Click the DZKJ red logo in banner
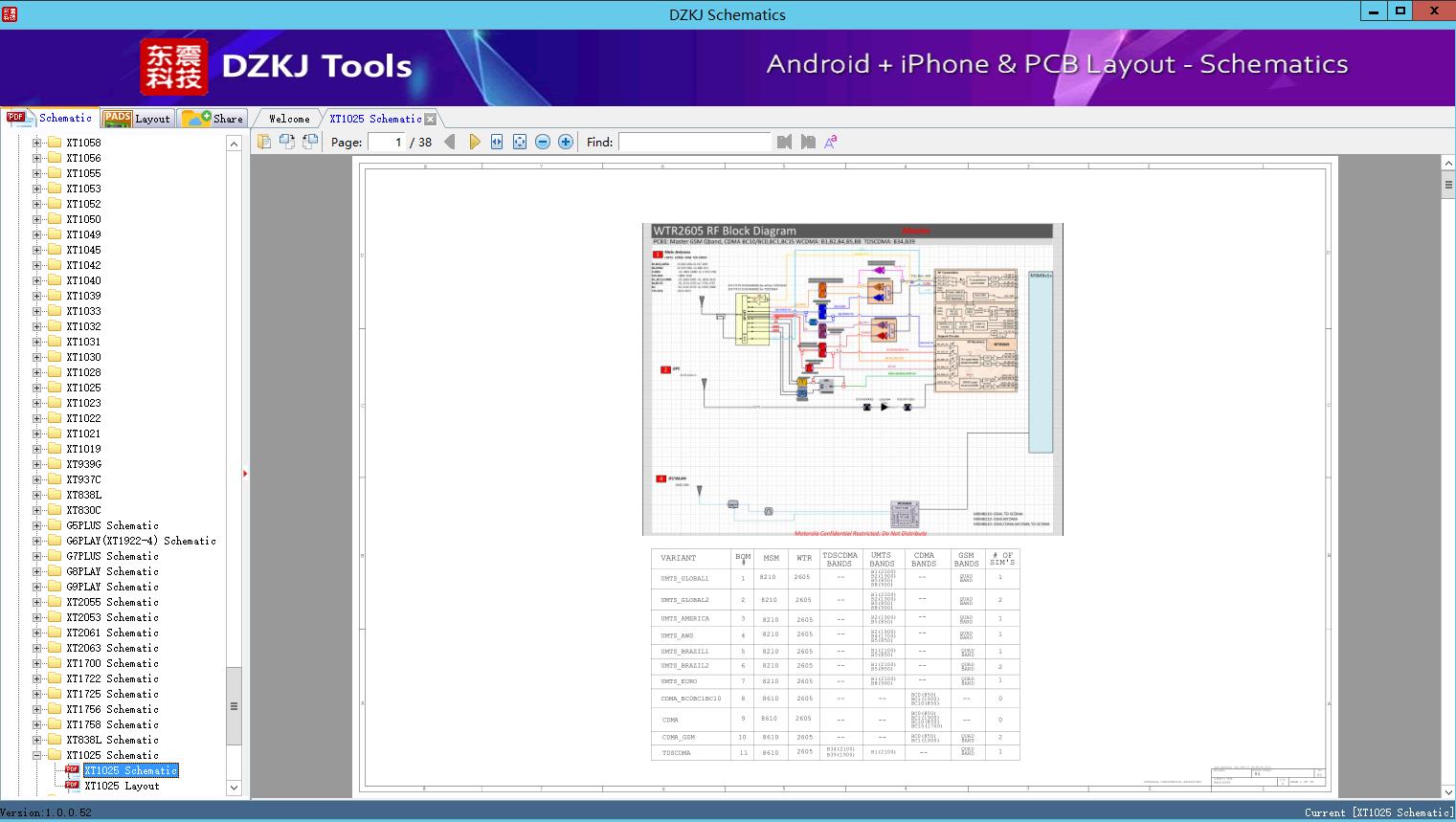 [x=174, y=67]
